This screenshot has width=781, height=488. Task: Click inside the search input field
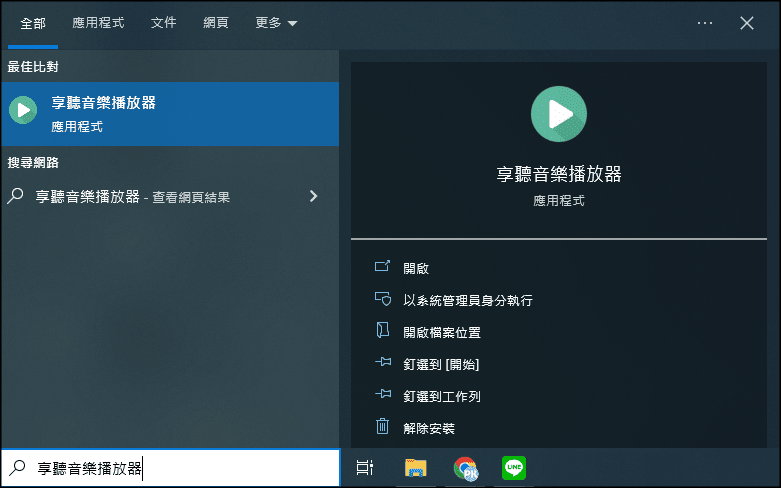pos(170,468)
